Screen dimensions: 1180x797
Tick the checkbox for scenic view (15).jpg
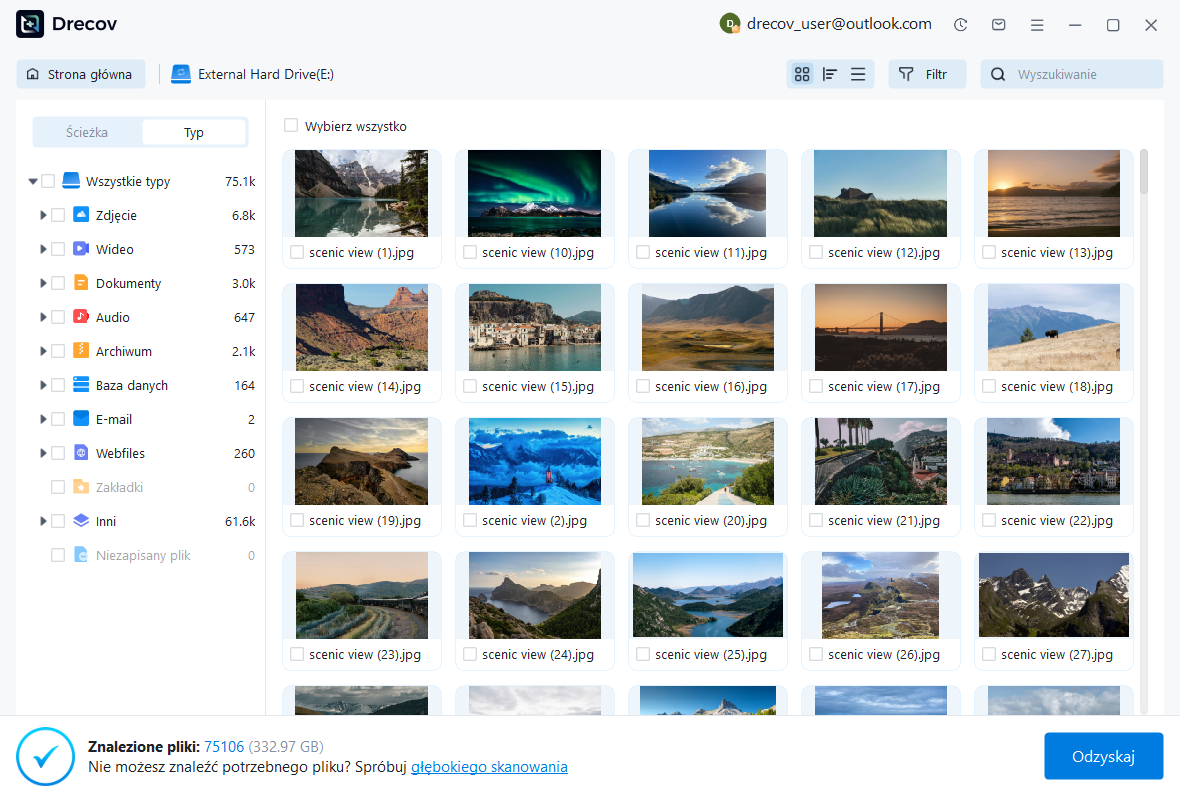[x=470, y=387]
